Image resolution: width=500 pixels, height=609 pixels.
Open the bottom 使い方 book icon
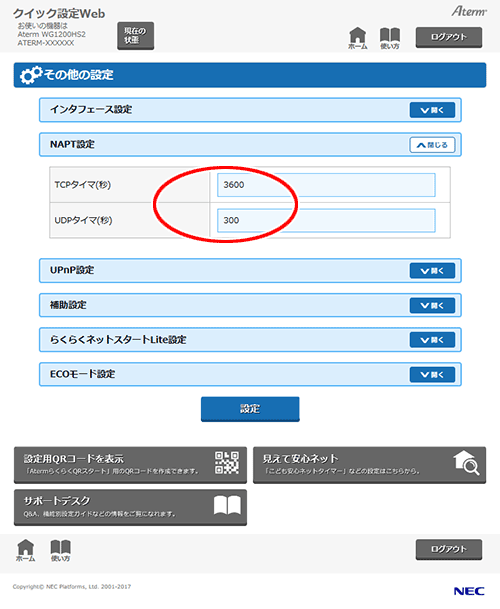[x=61, y=550]
